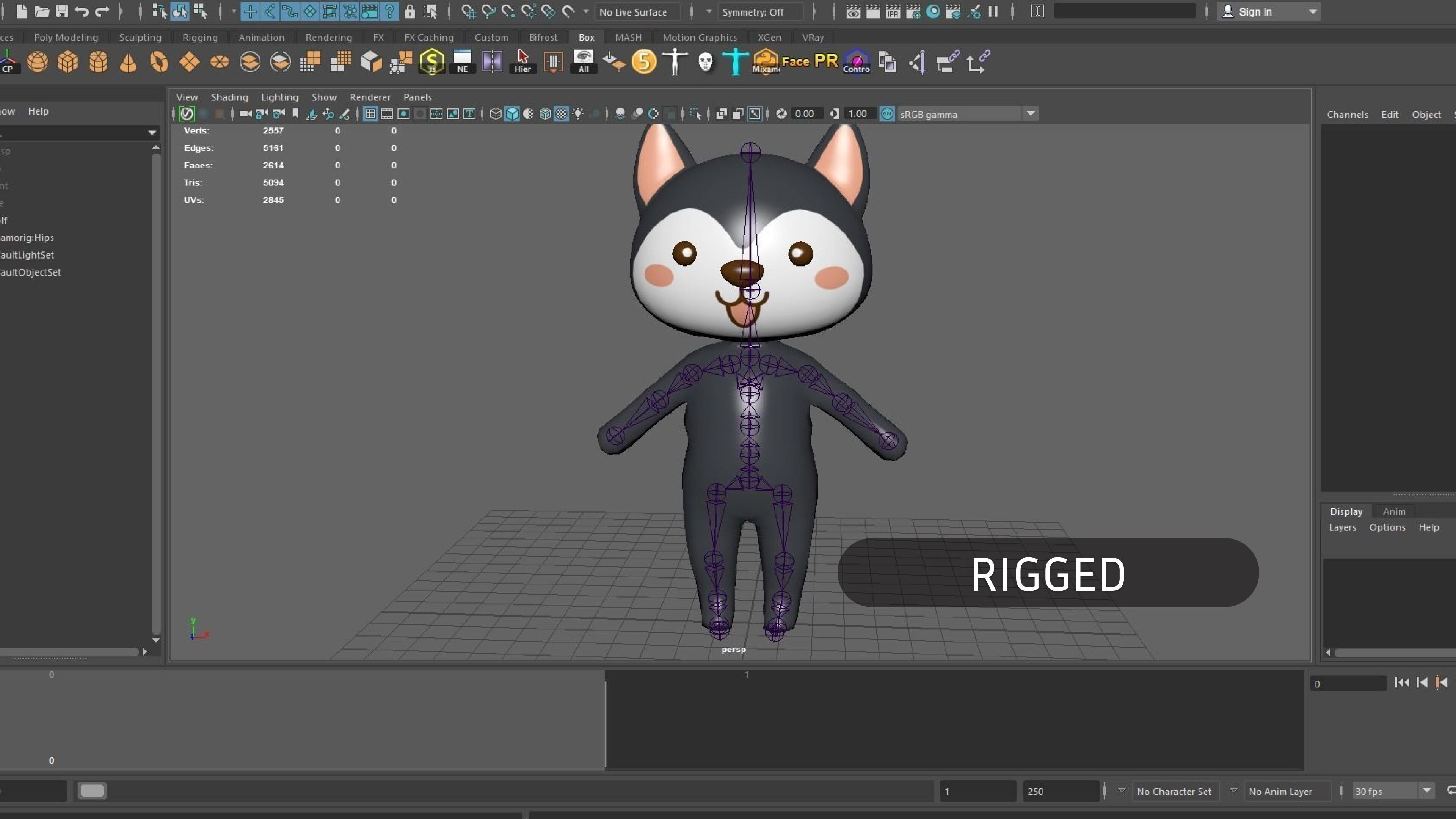This screenshot has height=819, width=1456.
Task: Open a scene with the folder icon
Action: [x=42, y=11]
